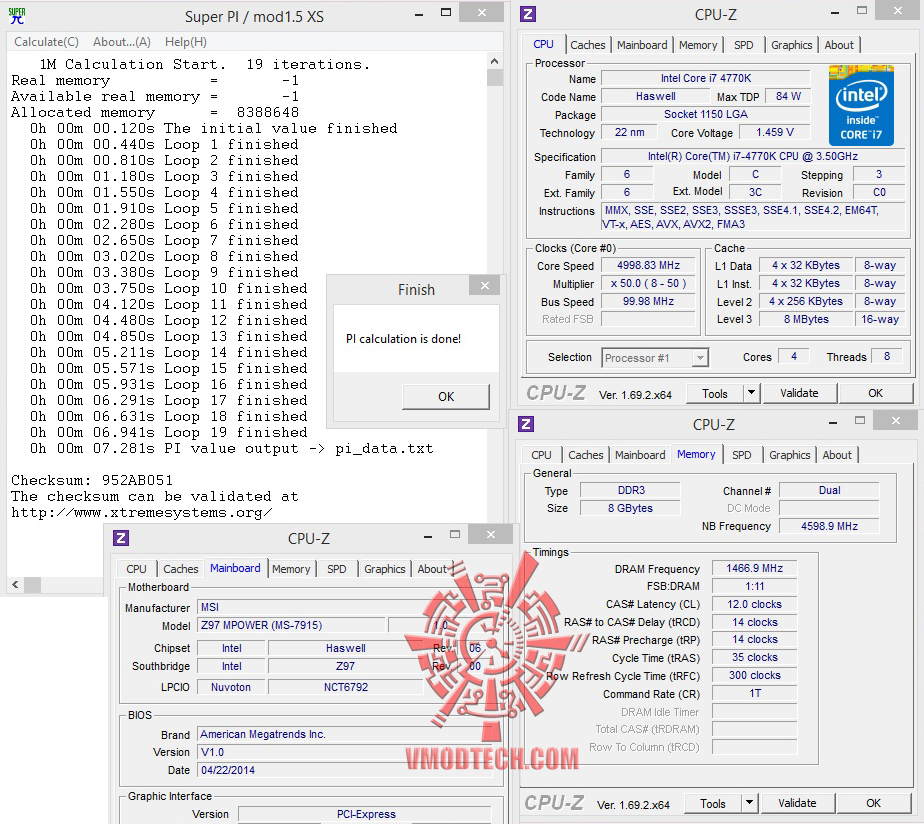
Task: Select CPU tab in Memory CPU-Z window
Action: (541, 455)
